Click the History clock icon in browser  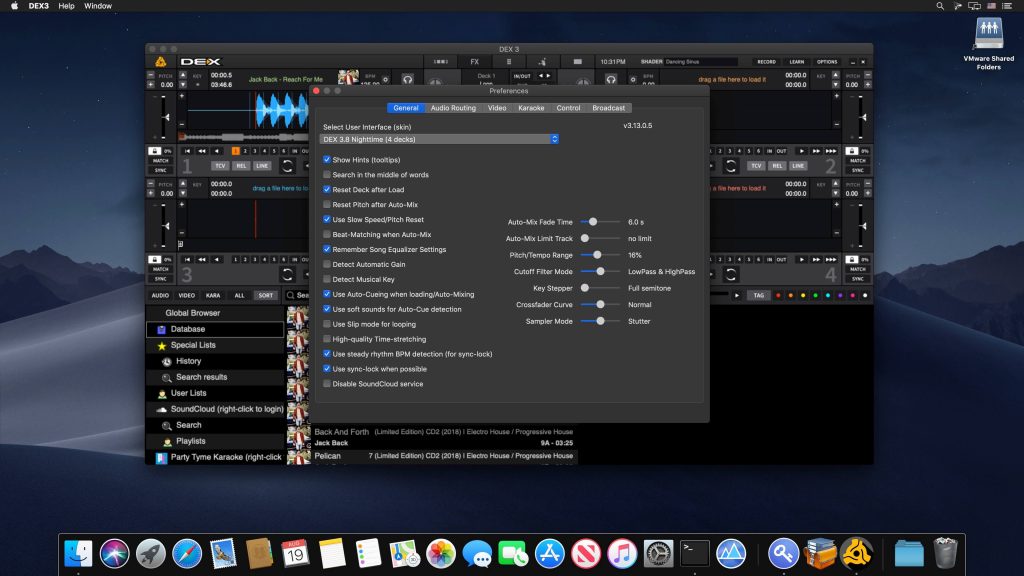click(x=166, y=361)
